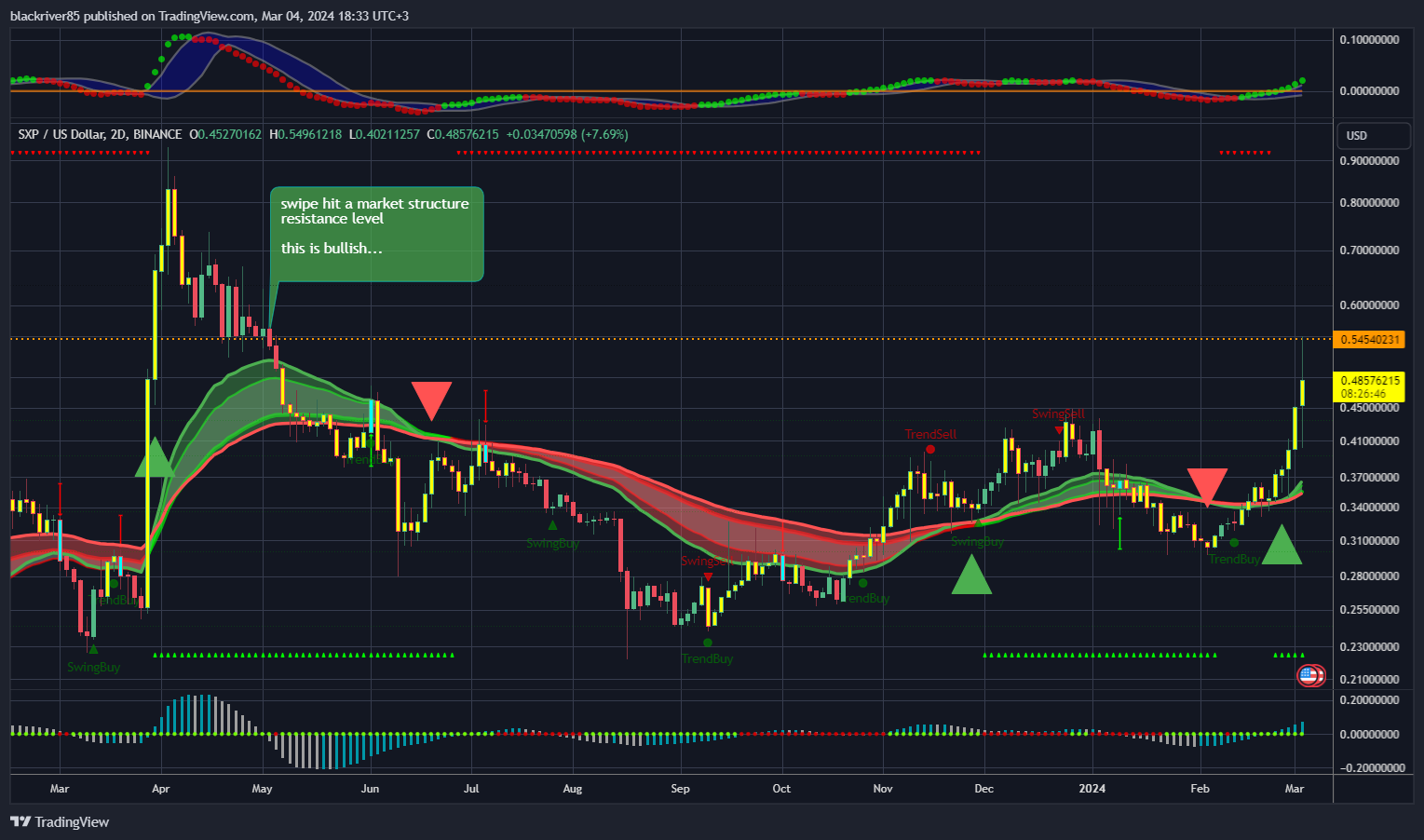Click the SwingSell label near late December
Image resolution: width=1424 pixels, height=840 pixels.
(x=1058, y=414)
